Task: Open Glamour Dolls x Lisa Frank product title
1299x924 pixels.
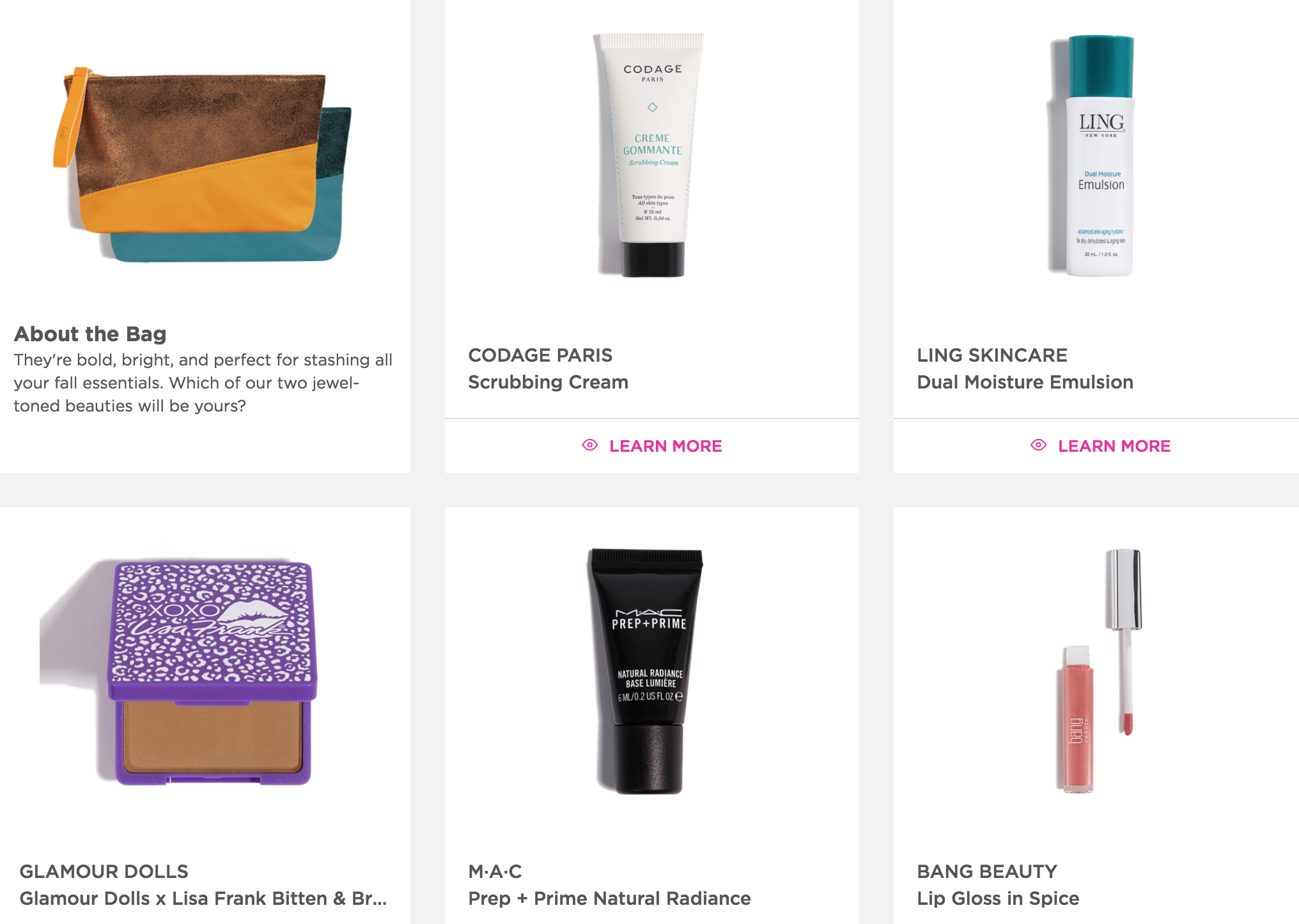Action: tap(203, 898)
